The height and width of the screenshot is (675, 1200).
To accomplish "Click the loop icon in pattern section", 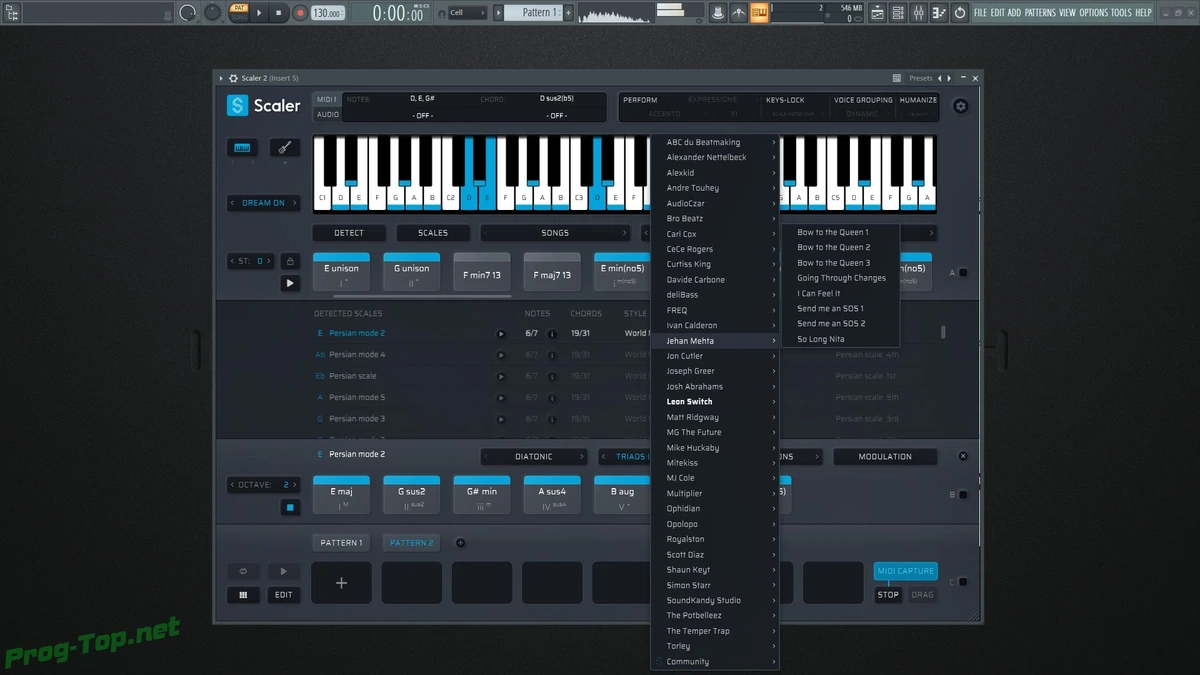I will pyautogui.click(x=243, y=571).
